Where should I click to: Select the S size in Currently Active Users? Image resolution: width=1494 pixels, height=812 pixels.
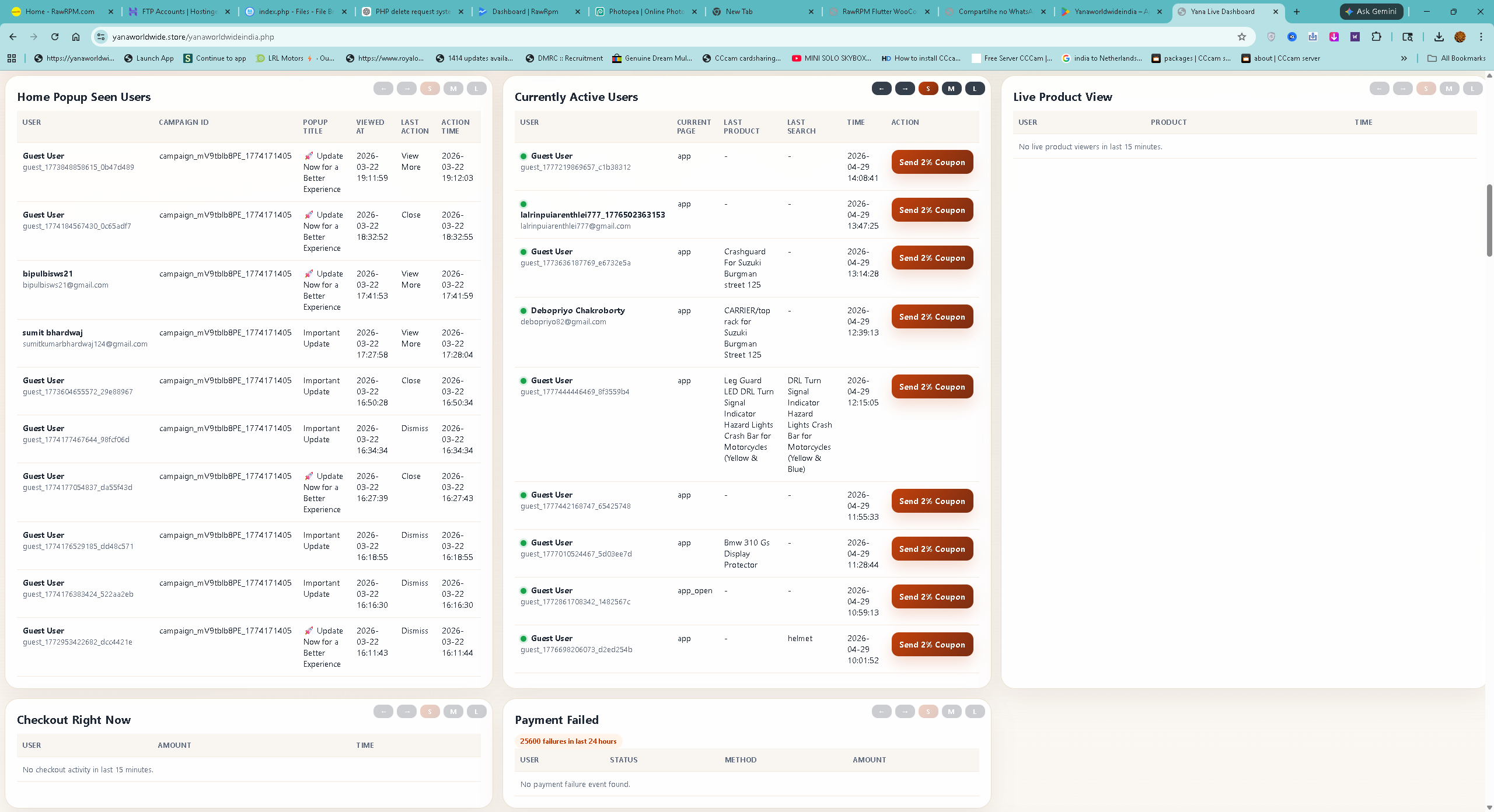point(928,89)
